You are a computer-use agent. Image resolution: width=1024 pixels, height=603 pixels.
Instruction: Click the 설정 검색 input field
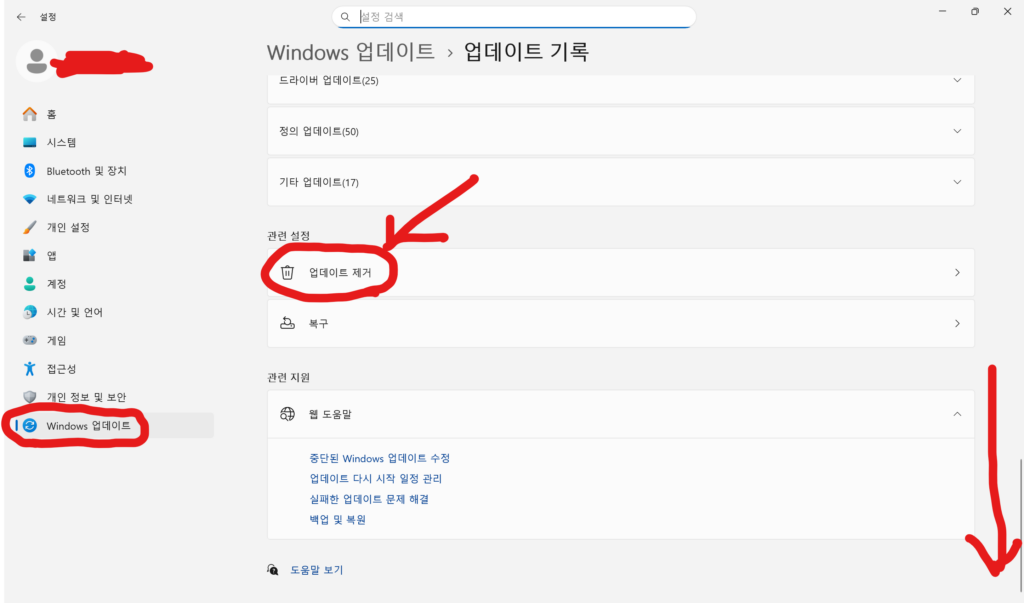[x=513, y=17]
